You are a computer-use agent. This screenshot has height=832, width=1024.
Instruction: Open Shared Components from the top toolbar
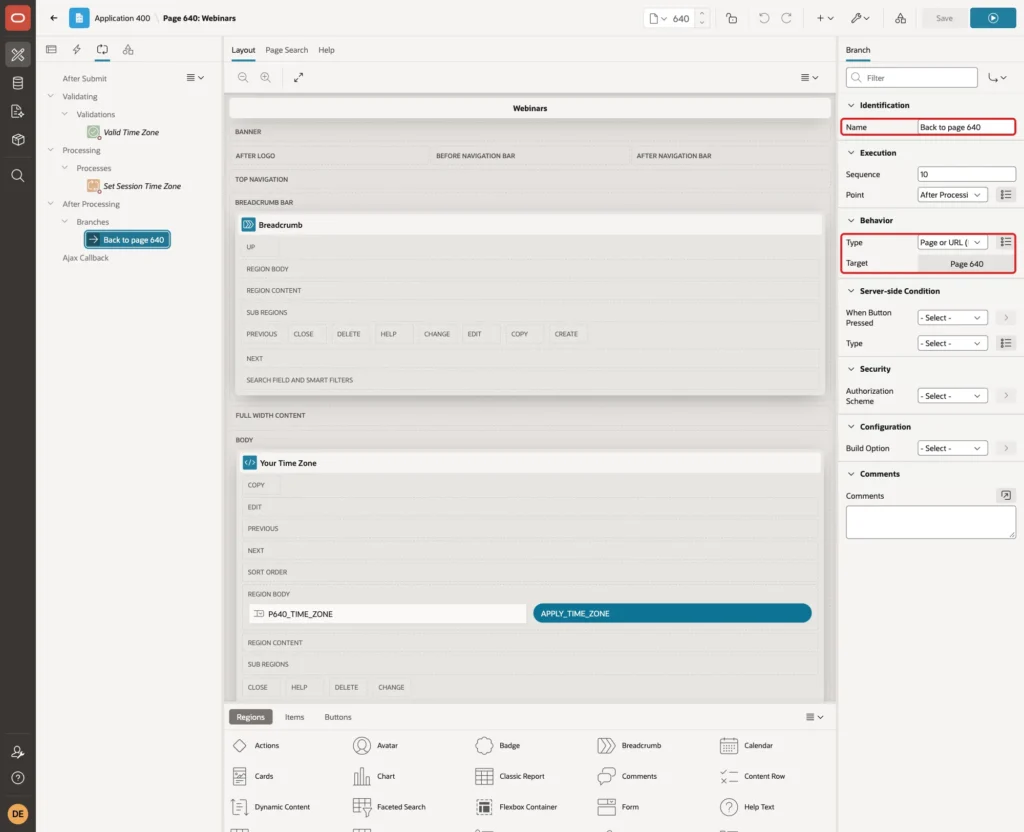pos(901,18)
